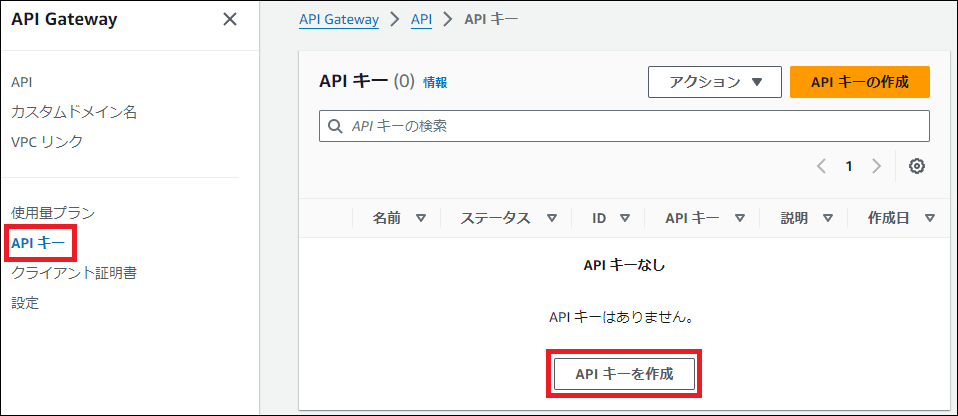Viewport: 958px width, 416px height.
Task: Open 情報 link beside API キー heading
Action: 435,83
